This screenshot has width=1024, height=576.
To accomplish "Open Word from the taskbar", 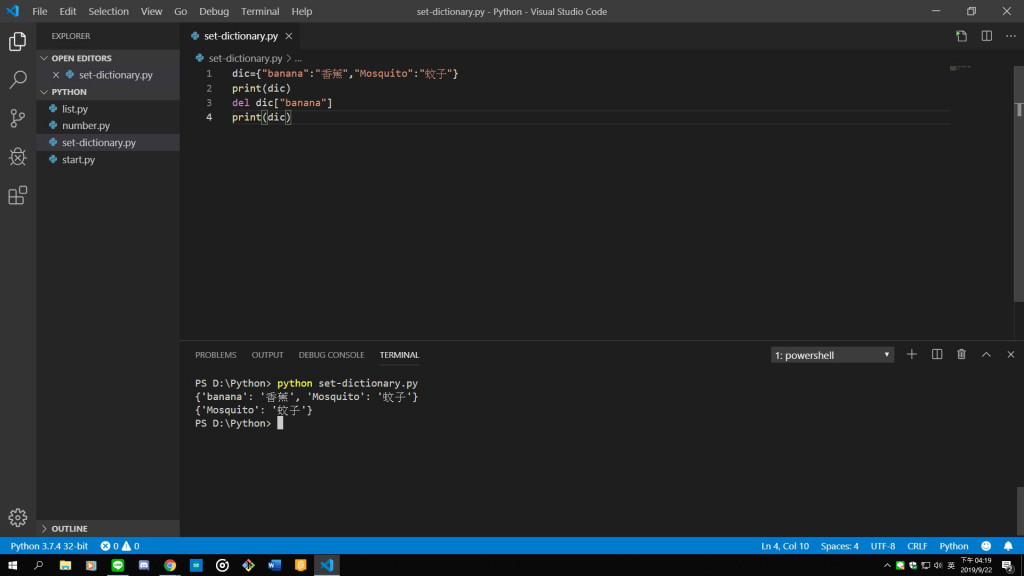I will tap(274, 566).
